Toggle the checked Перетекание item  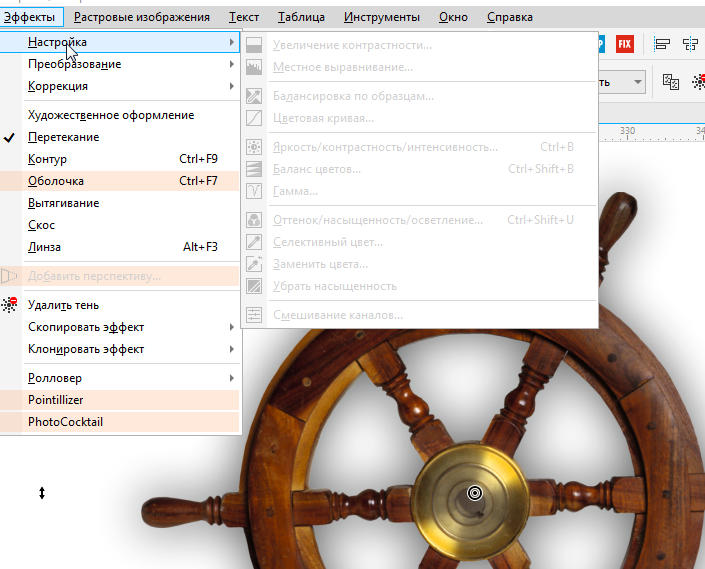119,137
